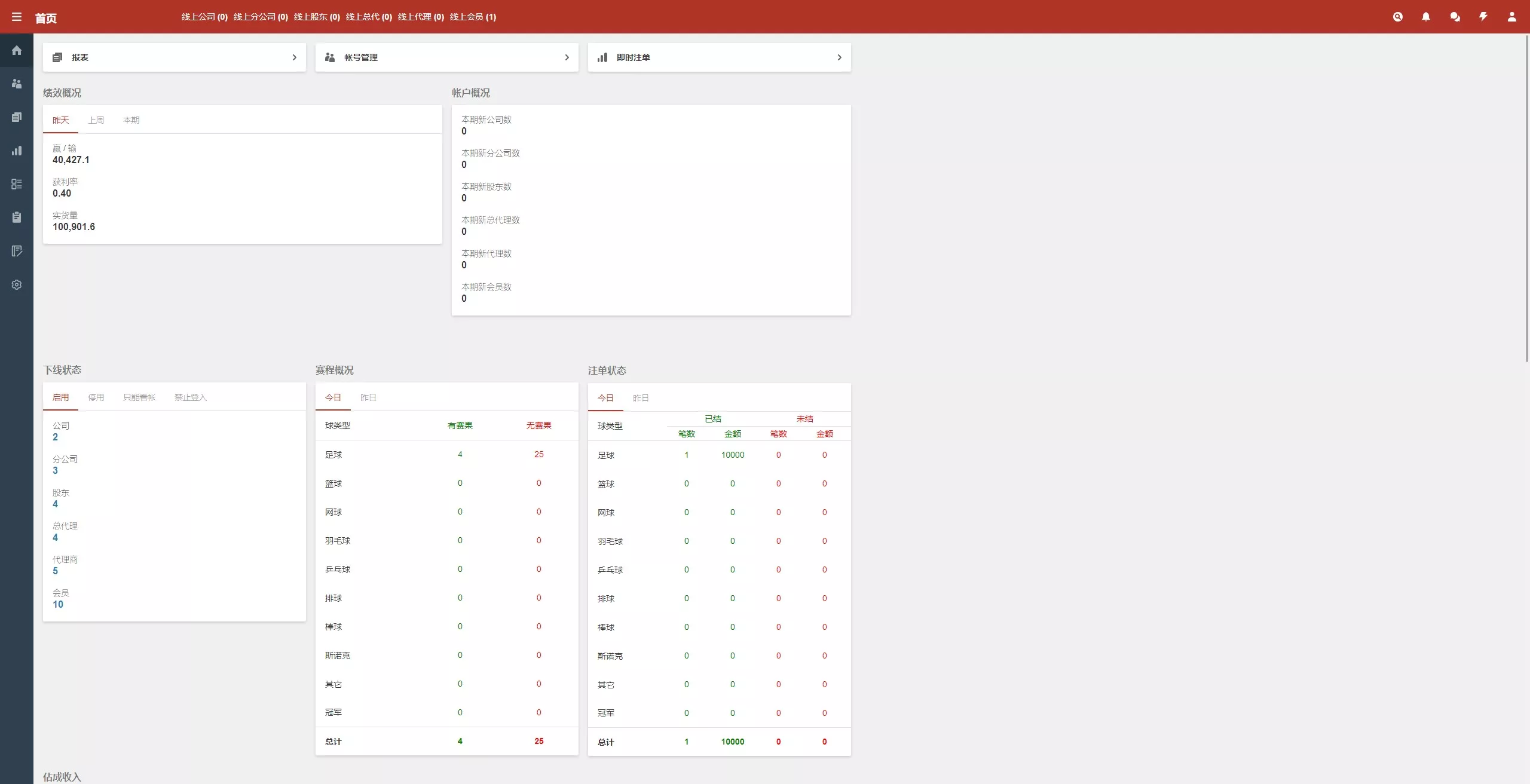
Task: Select 昨日 tab in 赛程概况
Action: [x=368, y=397]
